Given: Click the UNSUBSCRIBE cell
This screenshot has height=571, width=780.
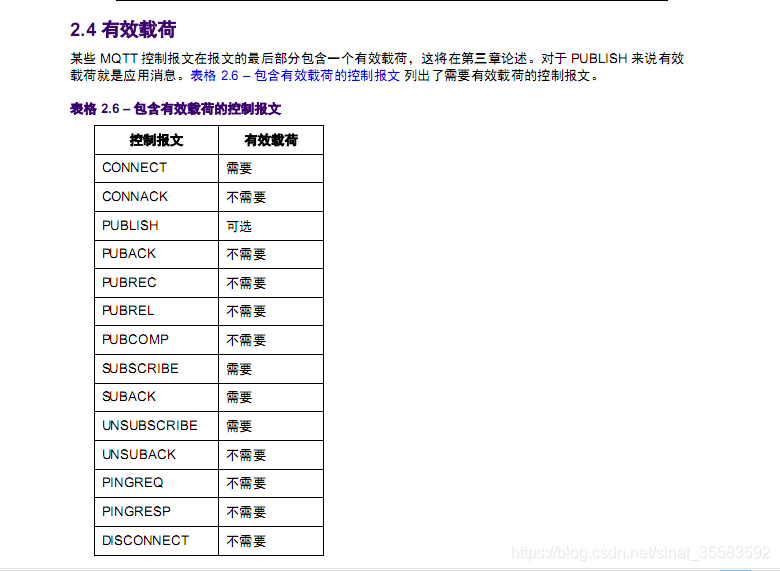Looking at the screenshot, I should (156, 426).
